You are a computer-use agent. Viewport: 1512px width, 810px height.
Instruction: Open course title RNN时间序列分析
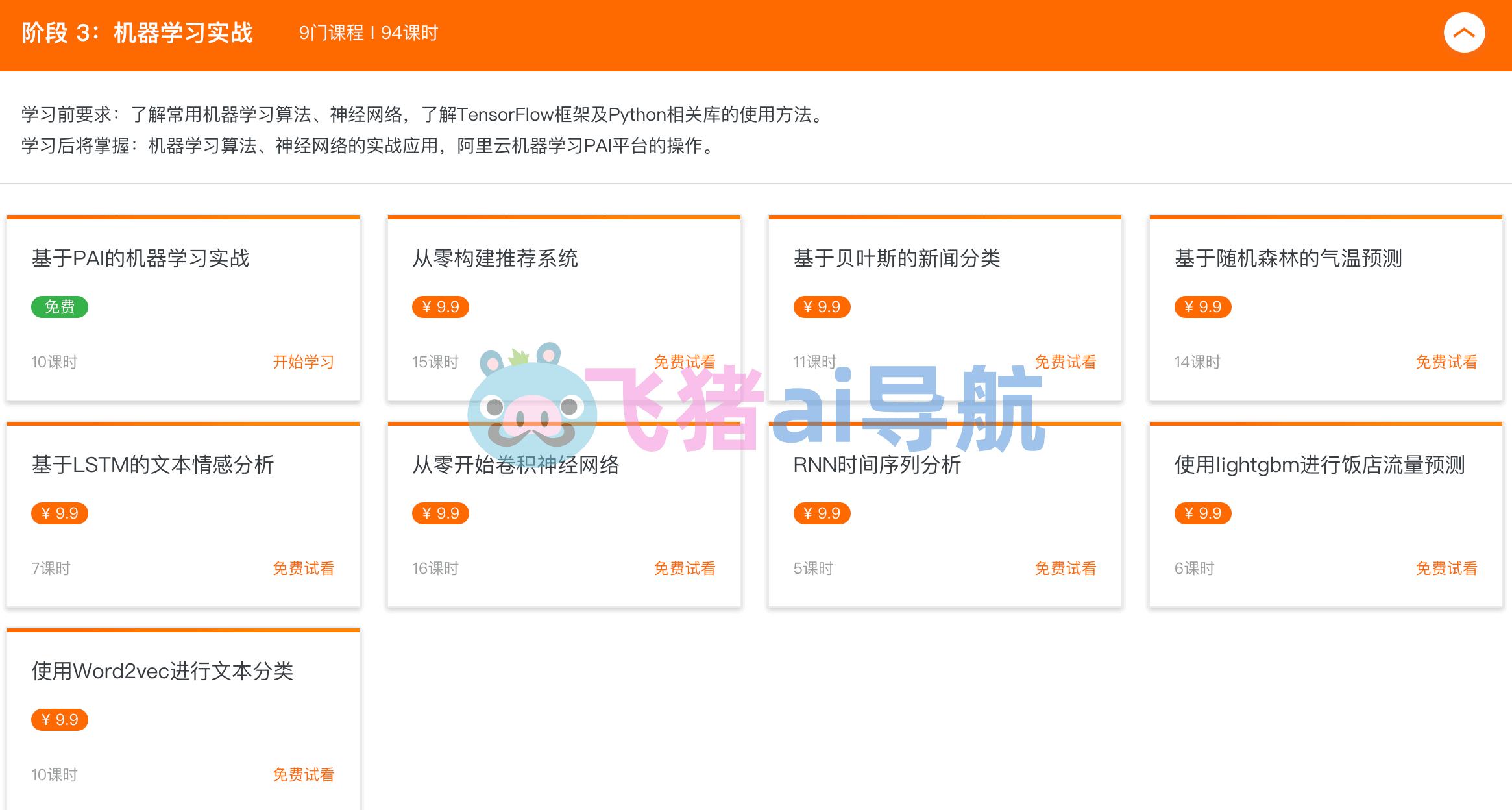point(877,465)
